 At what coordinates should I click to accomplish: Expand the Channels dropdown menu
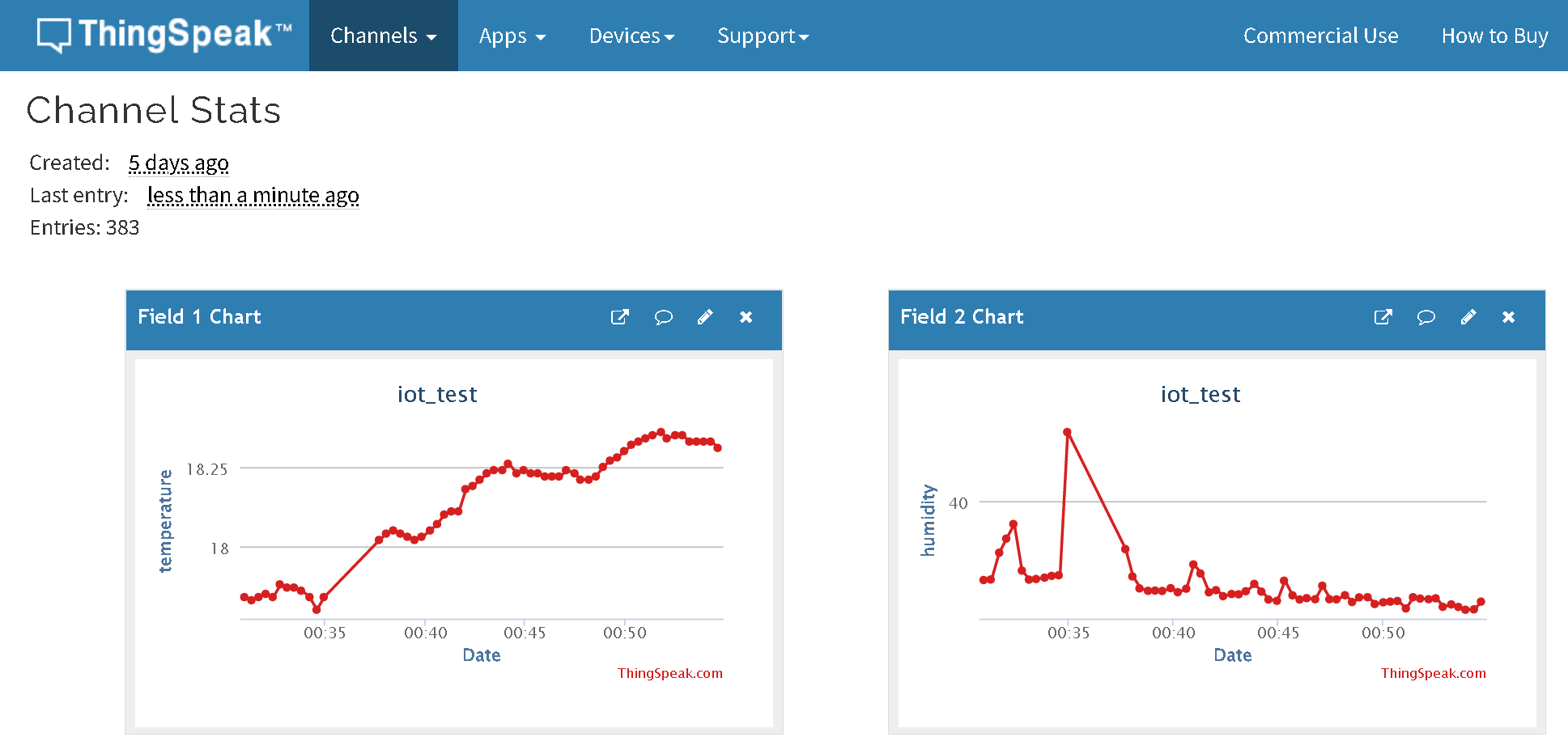coord(384,36)
